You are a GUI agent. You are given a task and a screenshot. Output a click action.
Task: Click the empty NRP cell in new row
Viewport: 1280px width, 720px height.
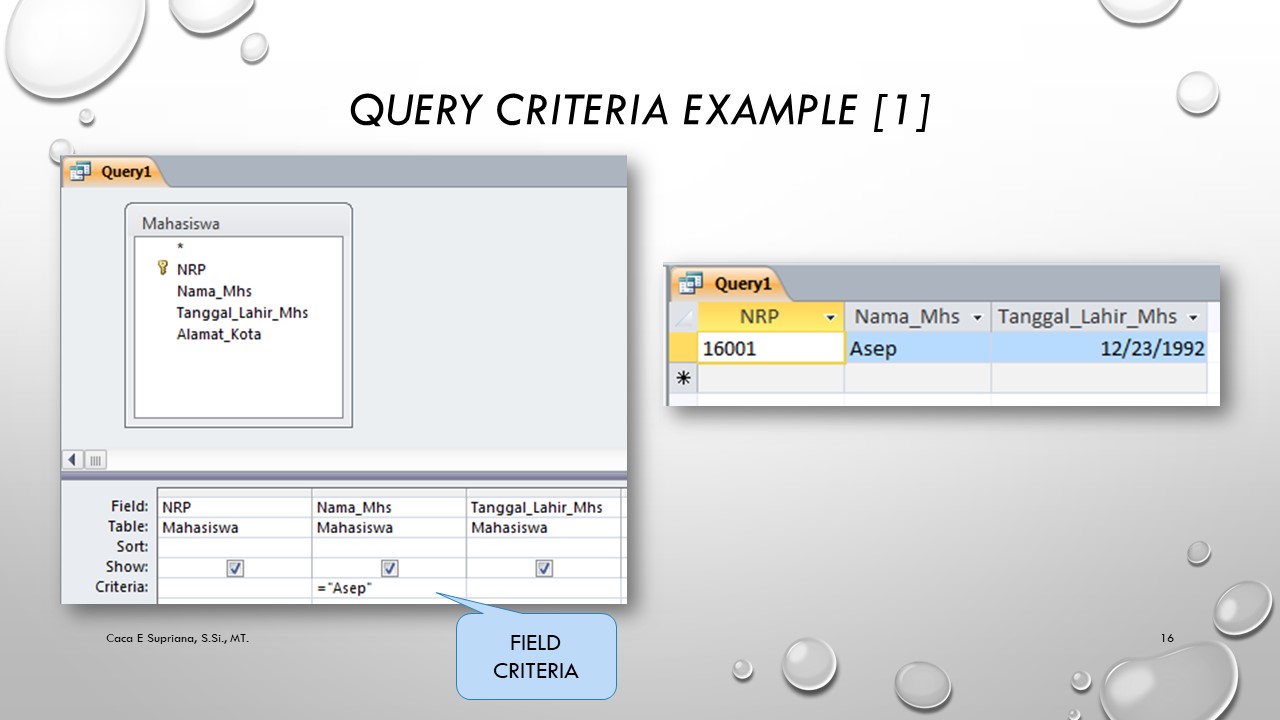pyautogui.click(x=771, y=378)
